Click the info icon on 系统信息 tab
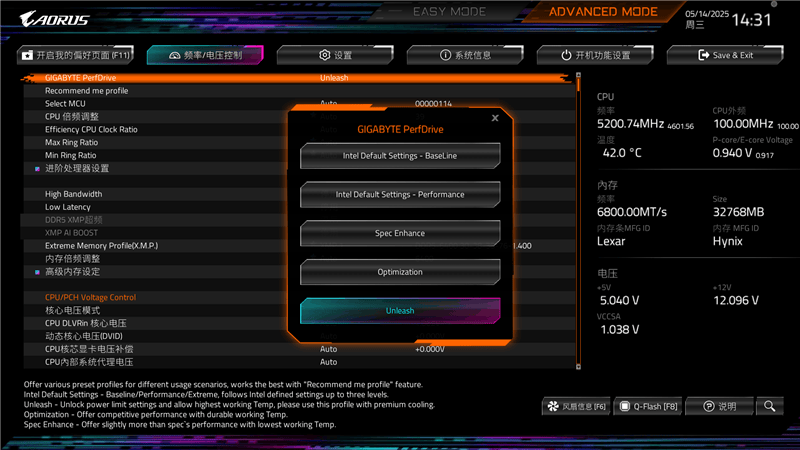The height and width of the screenshot is (450, 800). point(445,55)
